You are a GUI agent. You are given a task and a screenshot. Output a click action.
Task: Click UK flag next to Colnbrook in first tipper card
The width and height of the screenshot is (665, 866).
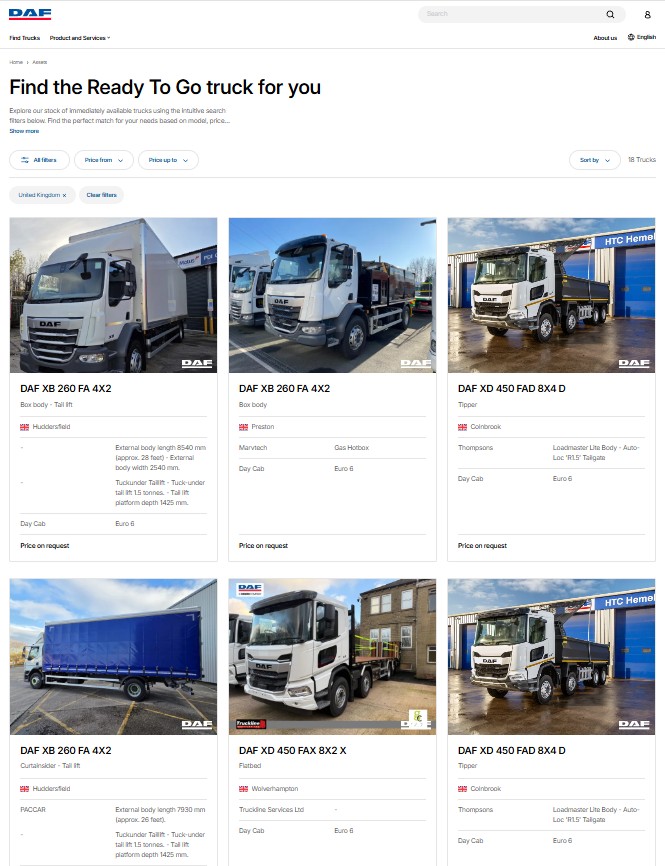[462, 427]
